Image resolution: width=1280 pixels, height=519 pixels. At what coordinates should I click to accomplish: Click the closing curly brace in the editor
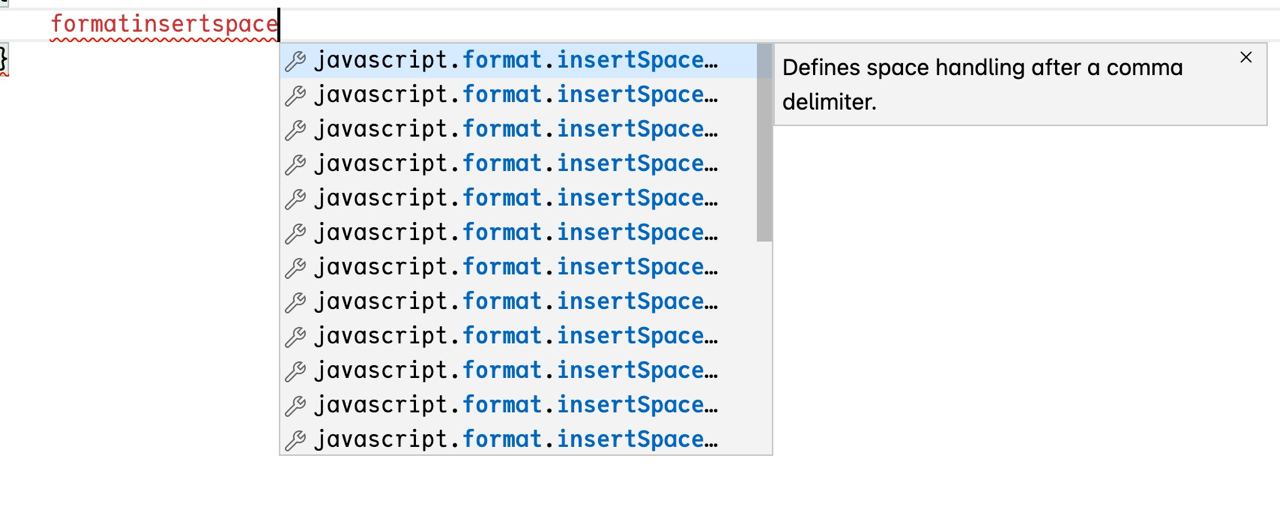point(4,60)
